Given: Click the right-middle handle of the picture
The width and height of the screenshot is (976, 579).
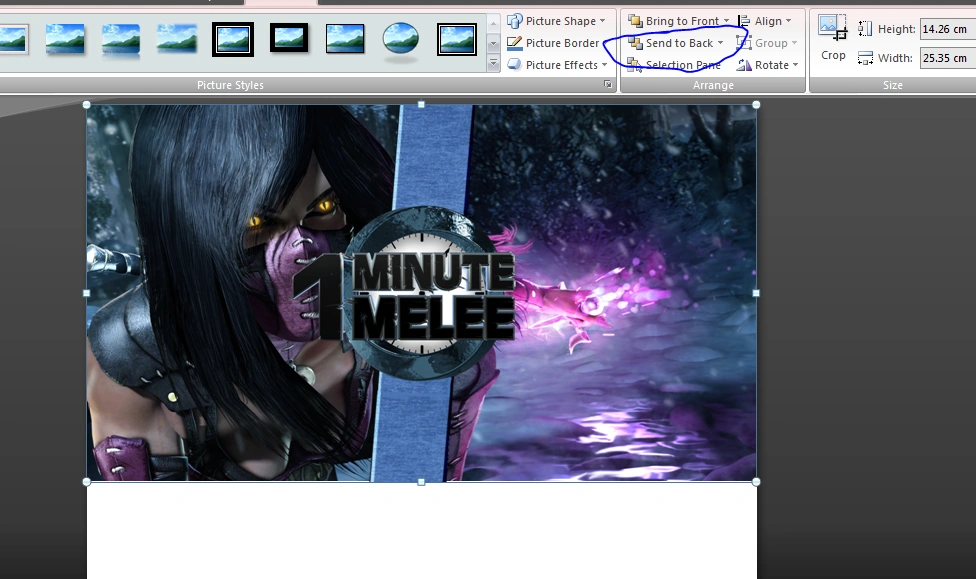Looking at the screenshot, I should [x=756, y=293].
